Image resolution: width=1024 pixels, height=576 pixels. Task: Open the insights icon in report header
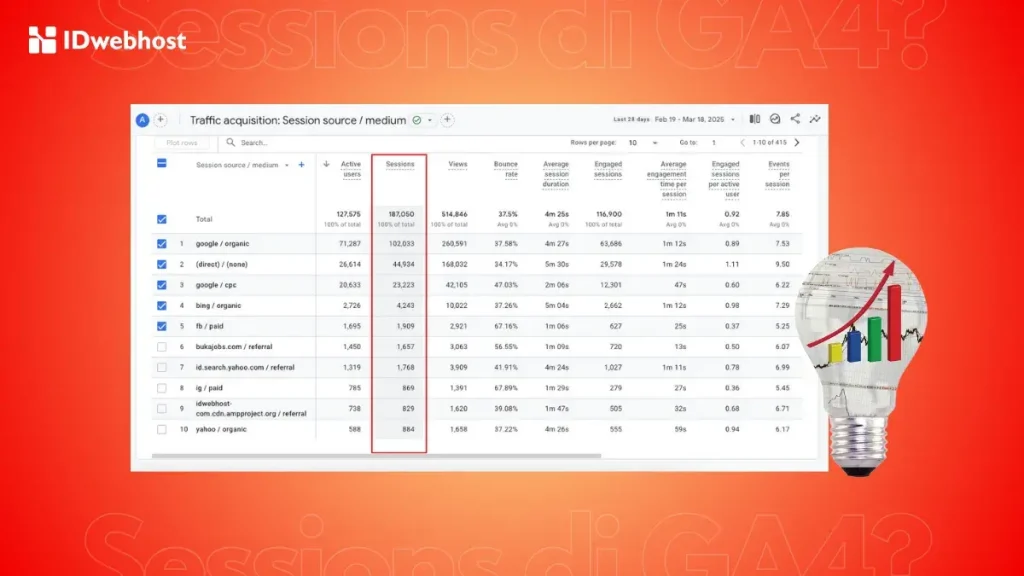tap(775, 119)
